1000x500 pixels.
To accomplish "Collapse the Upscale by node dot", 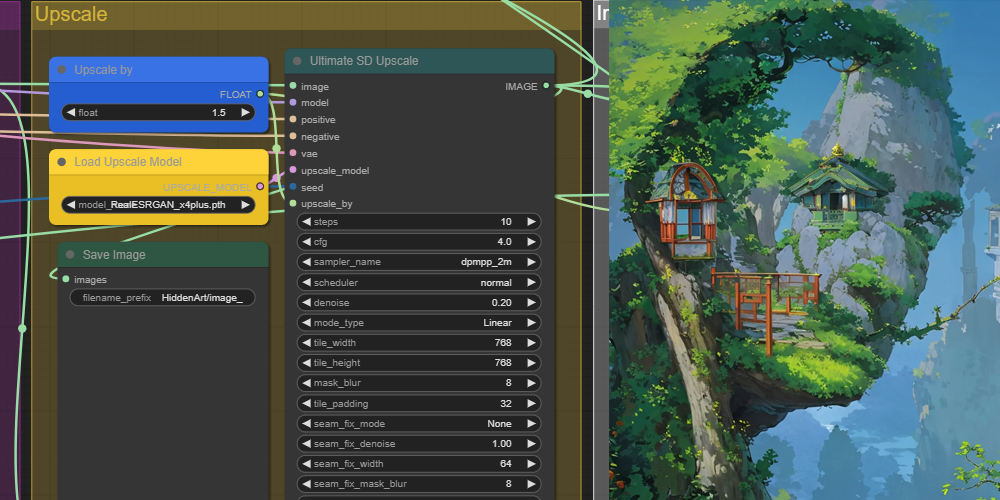I will point(62,70).
